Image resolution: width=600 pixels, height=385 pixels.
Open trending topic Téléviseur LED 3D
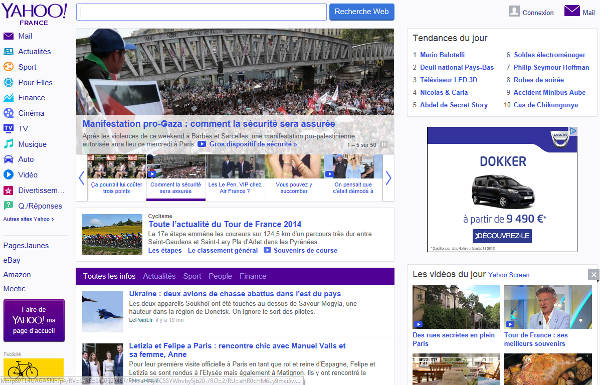(448, 80)
